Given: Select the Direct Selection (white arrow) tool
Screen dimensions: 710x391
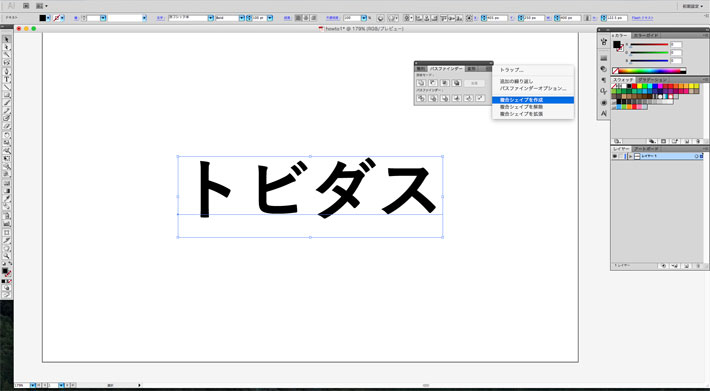Looking at the screenshot, I should [x=6, y=47].
